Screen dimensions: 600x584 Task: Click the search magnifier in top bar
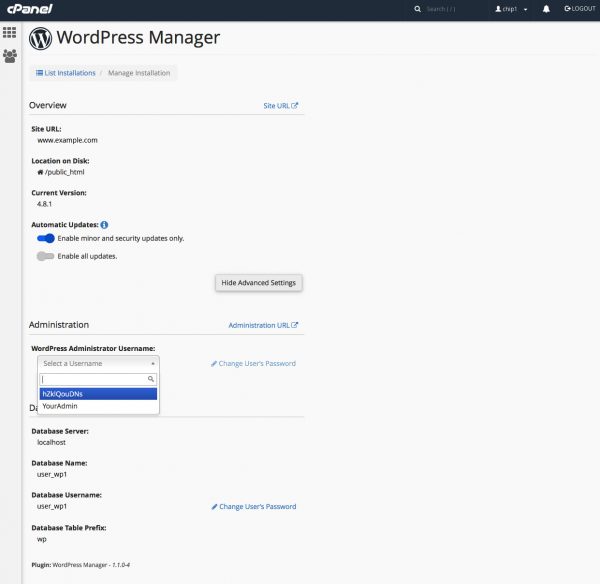click(417, 9)
